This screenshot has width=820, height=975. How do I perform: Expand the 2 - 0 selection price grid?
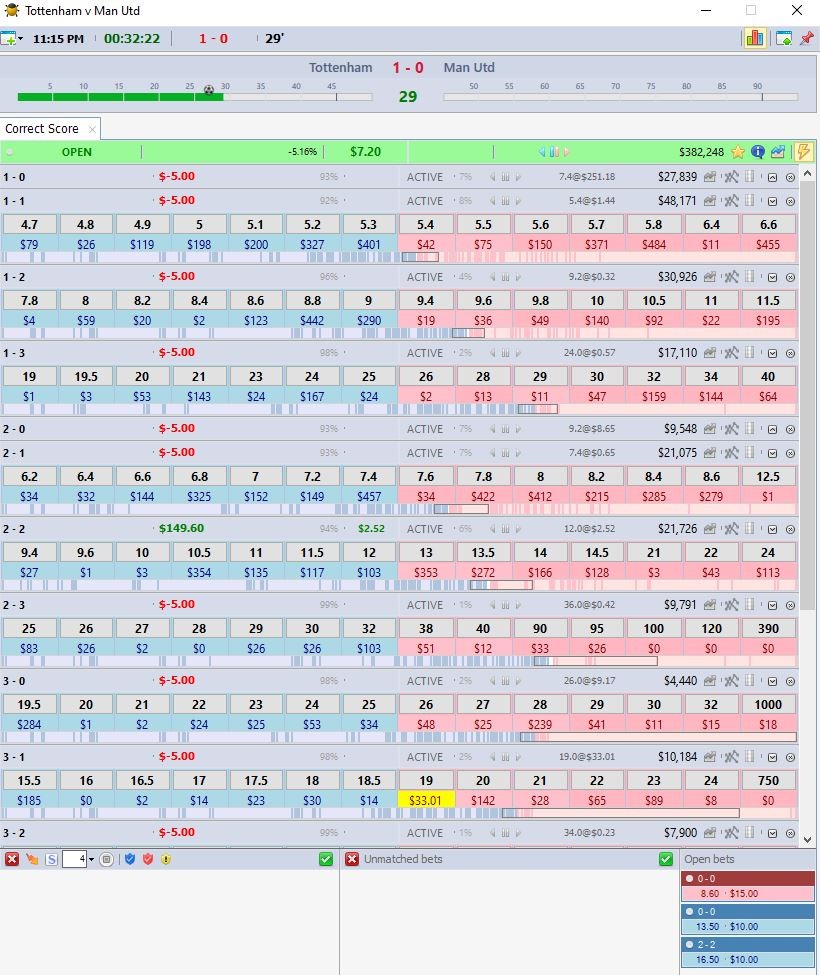[x=772, y=429]
